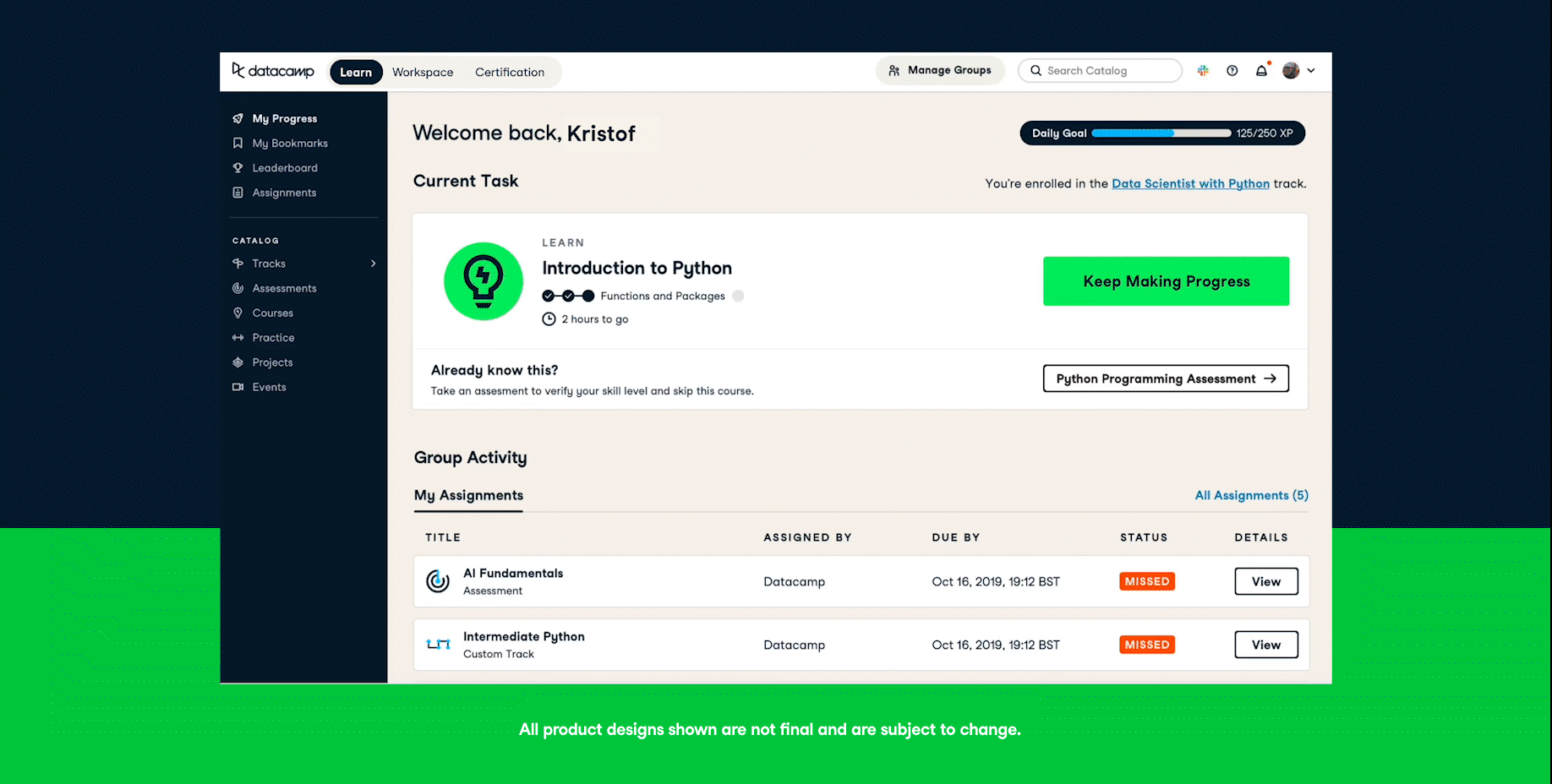Click the first completed chapter checkmark
This screenshot has height=784, width=1552.
point(549,296)
